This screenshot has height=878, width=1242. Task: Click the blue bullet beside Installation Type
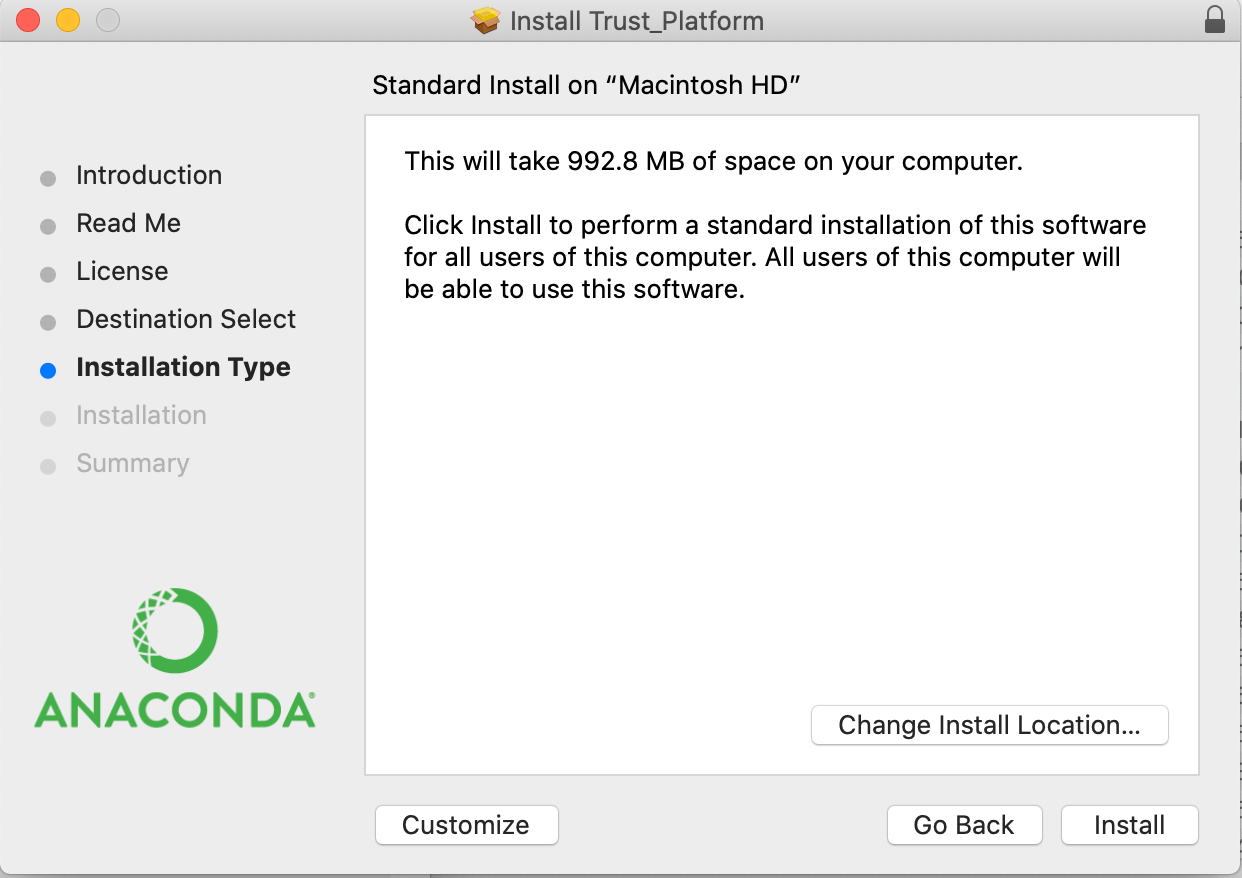pos(48,370)
